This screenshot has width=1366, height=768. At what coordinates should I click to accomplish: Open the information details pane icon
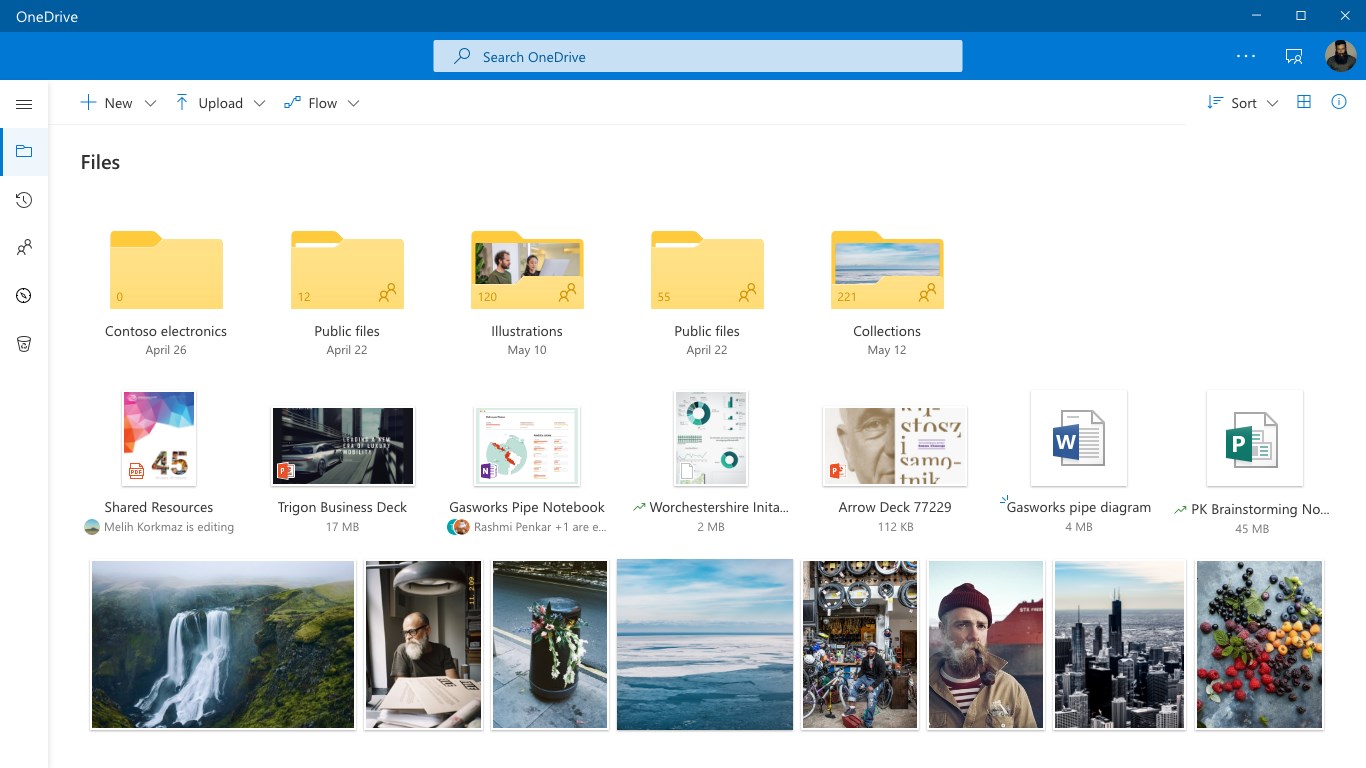tap(1339, 102)
